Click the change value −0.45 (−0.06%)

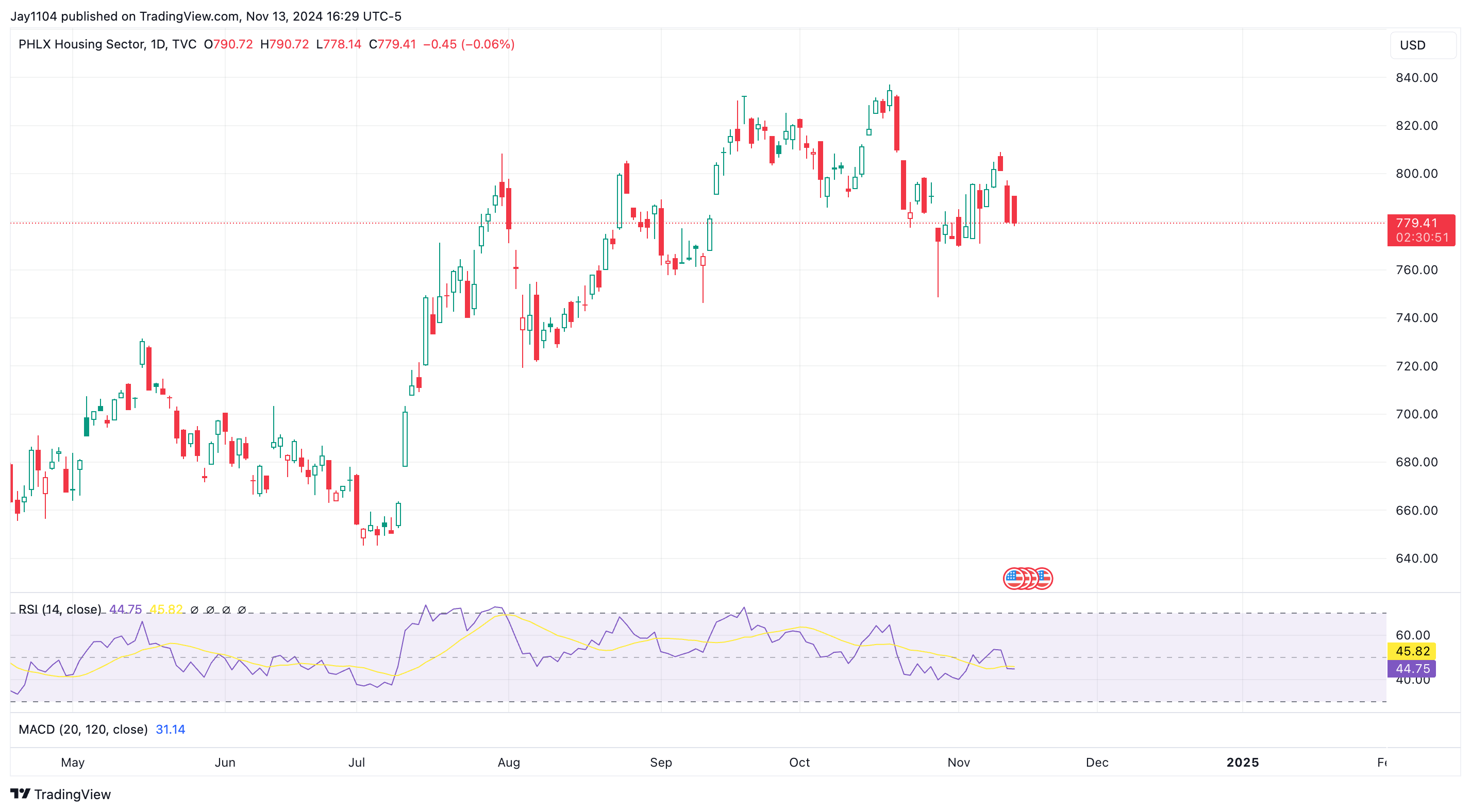pyautogui.click(x=469, y=44)
